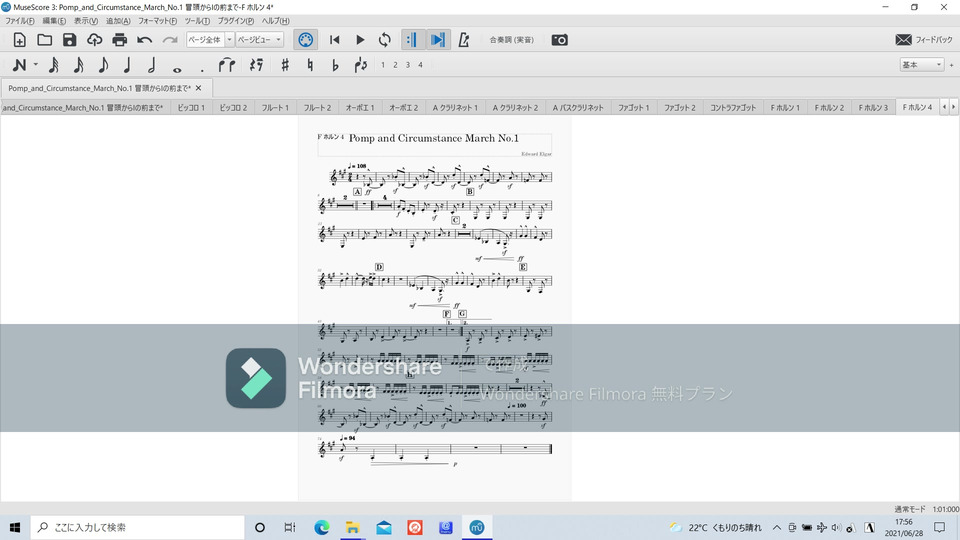The height and width of the screenshot is (540, 960).
Task: Switch to the ファゴット 2 part tab
Action: point(680,108)
